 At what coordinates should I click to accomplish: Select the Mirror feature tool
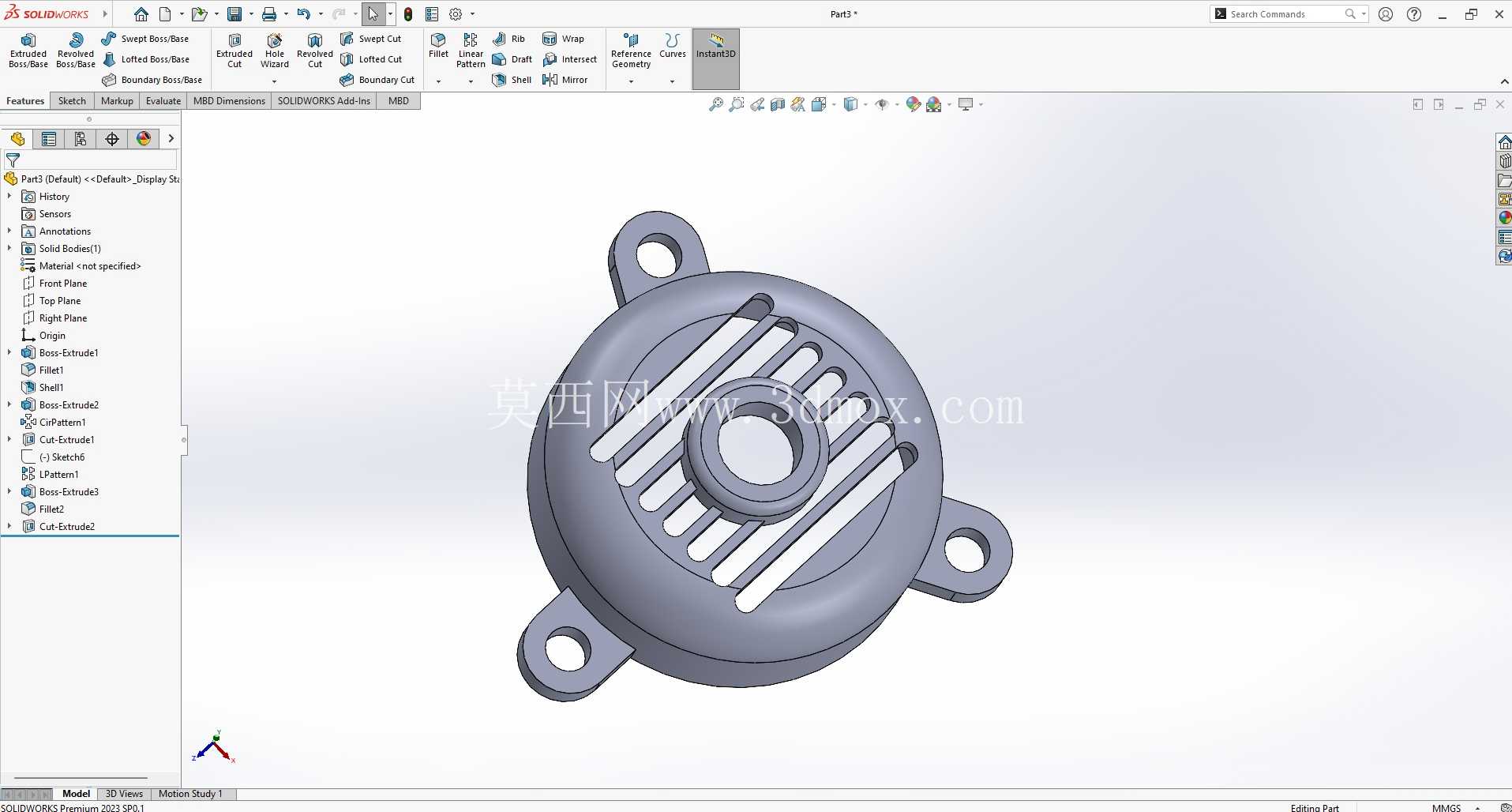pos(565,80)
